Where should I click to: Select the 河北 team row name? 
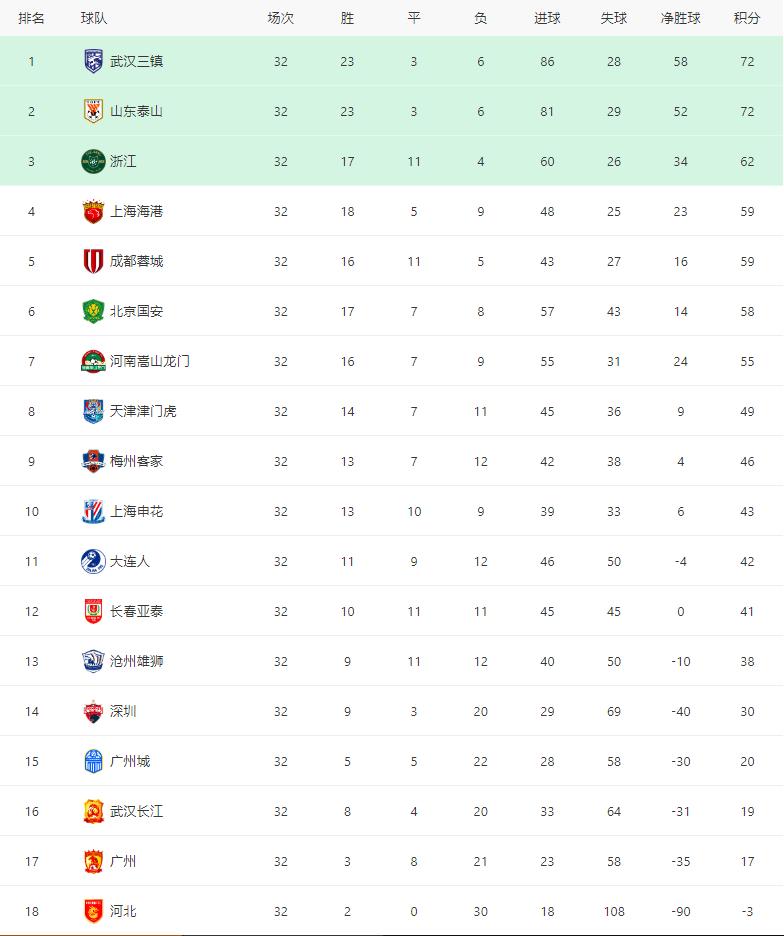pos(123,911)
